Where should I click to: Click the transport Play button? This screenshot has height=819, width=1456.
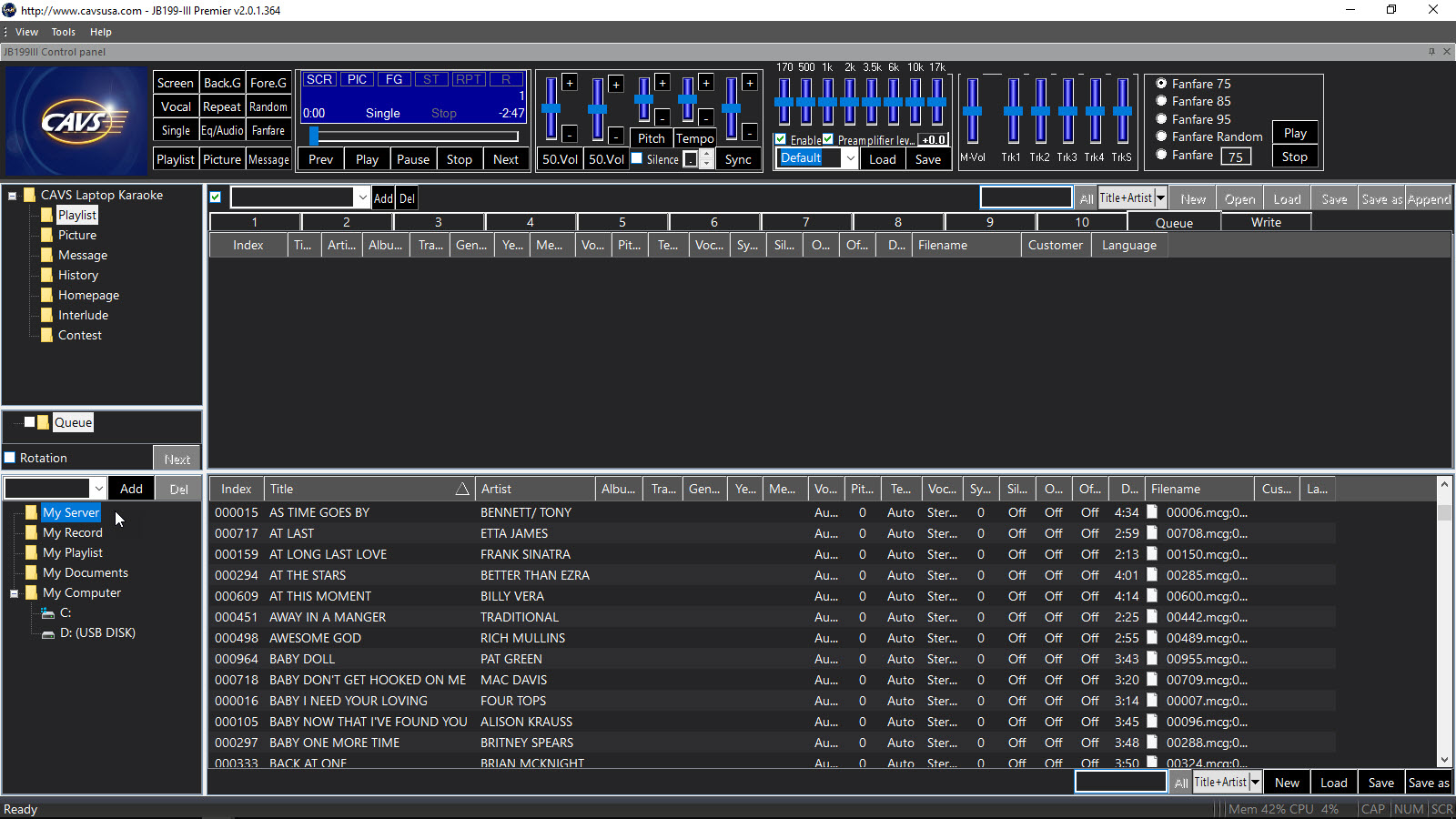tap(367, 159)
